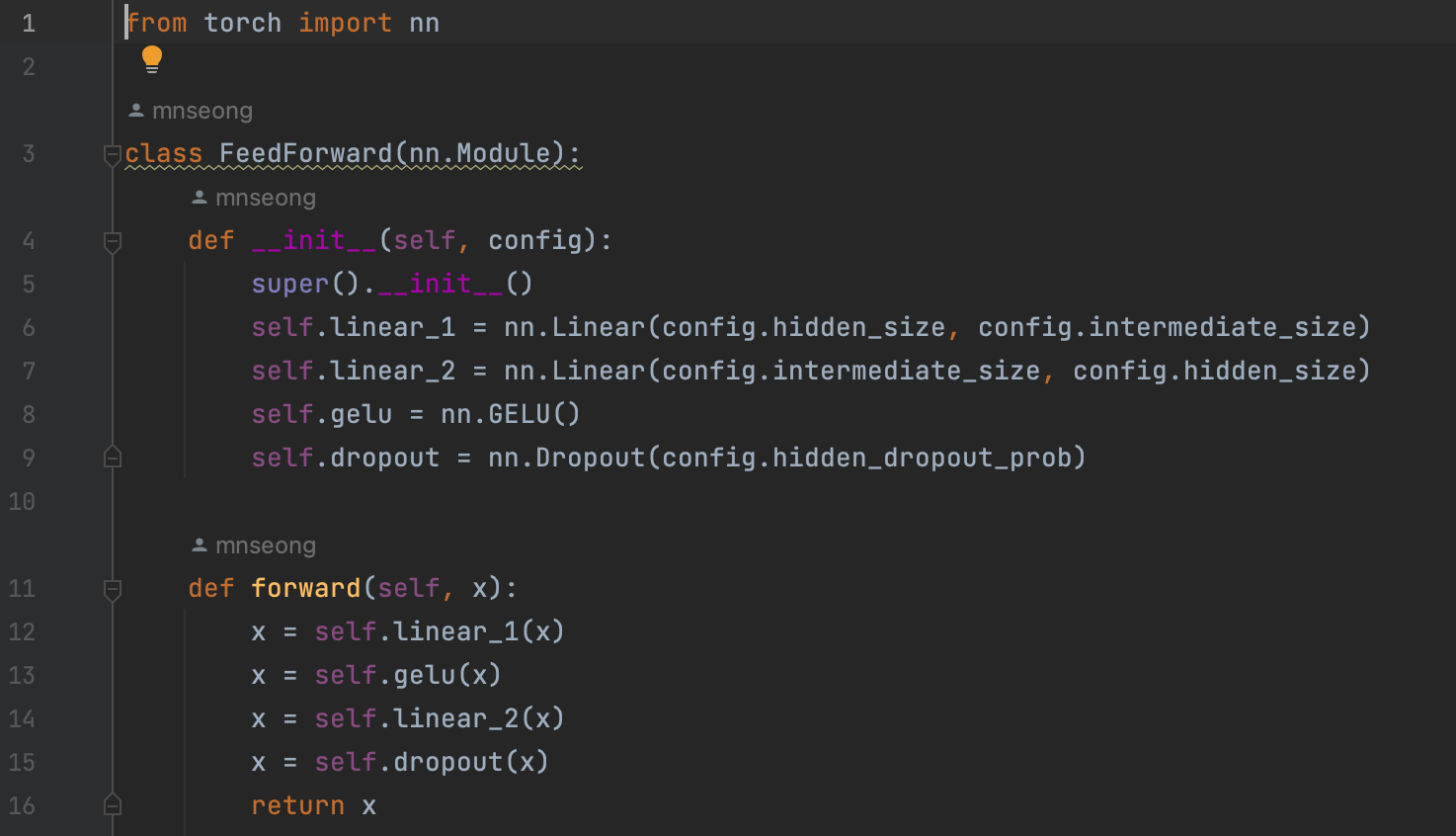The image size is (1456, 836).
Task: Collapse the forward method fold marker
Action: [113, 589]
